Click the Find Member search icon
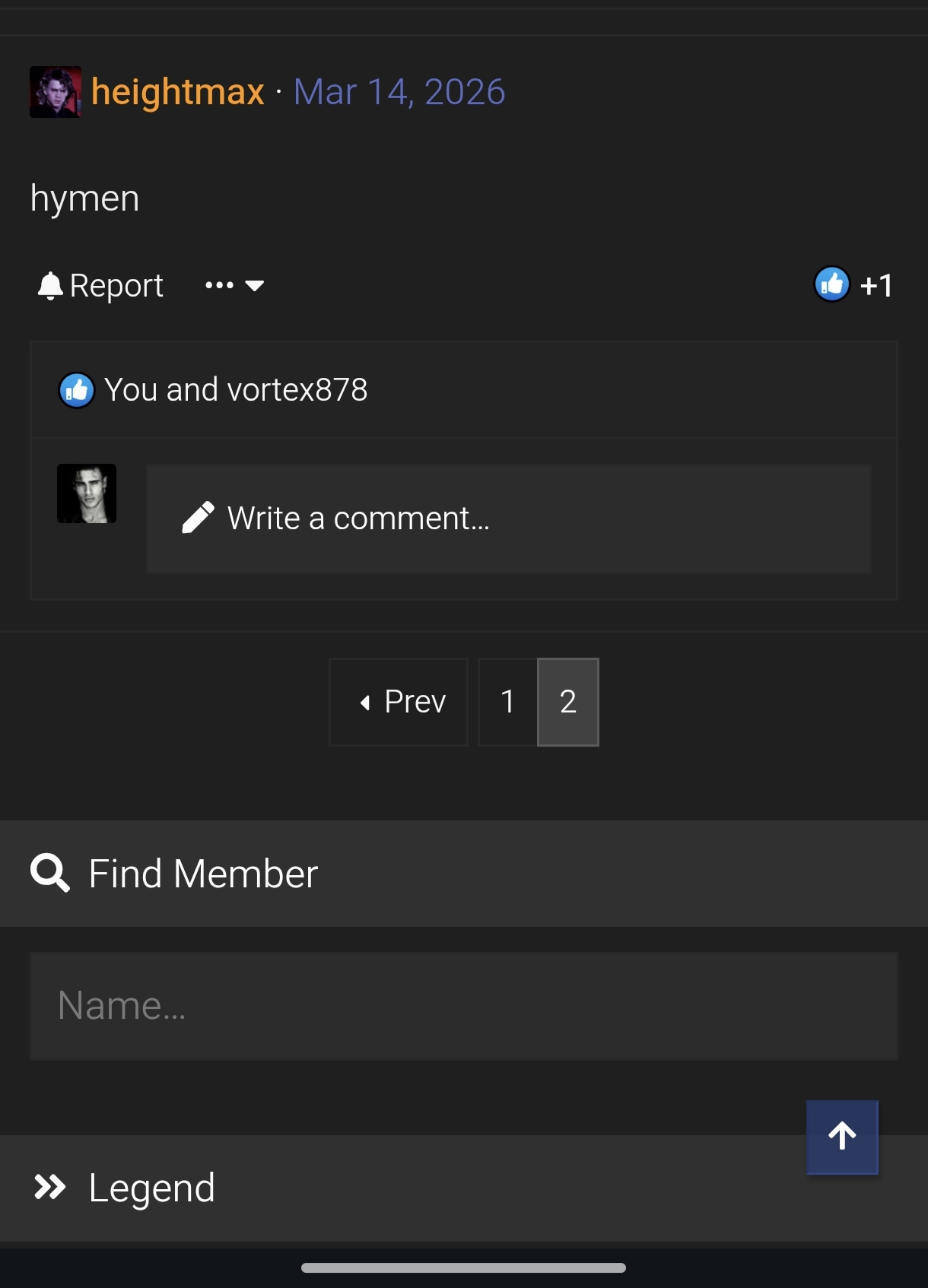 click(50, 873)
